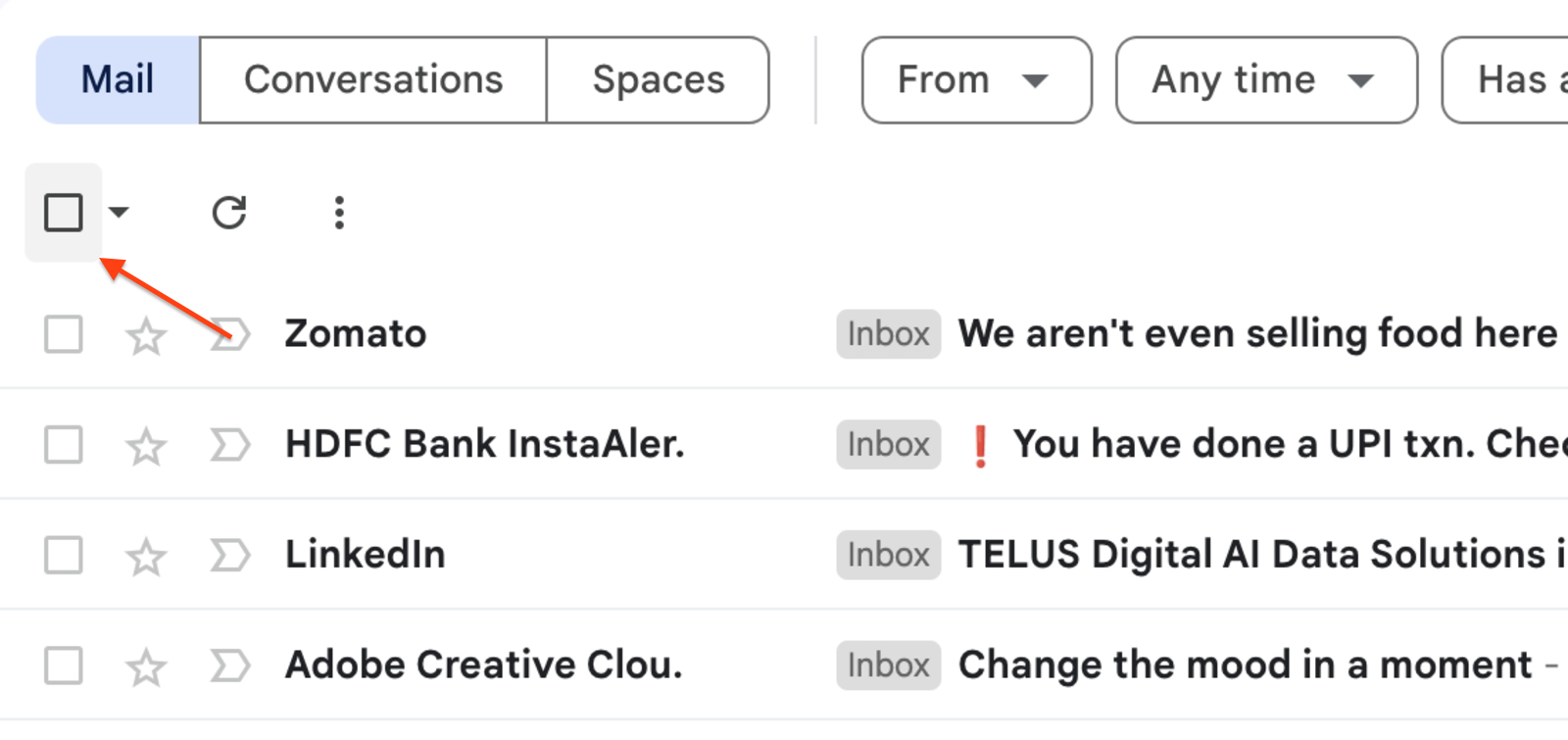Open the selection options dropdown arrow
Viewport: 1568px width, 740px height.
click(119, 212)
